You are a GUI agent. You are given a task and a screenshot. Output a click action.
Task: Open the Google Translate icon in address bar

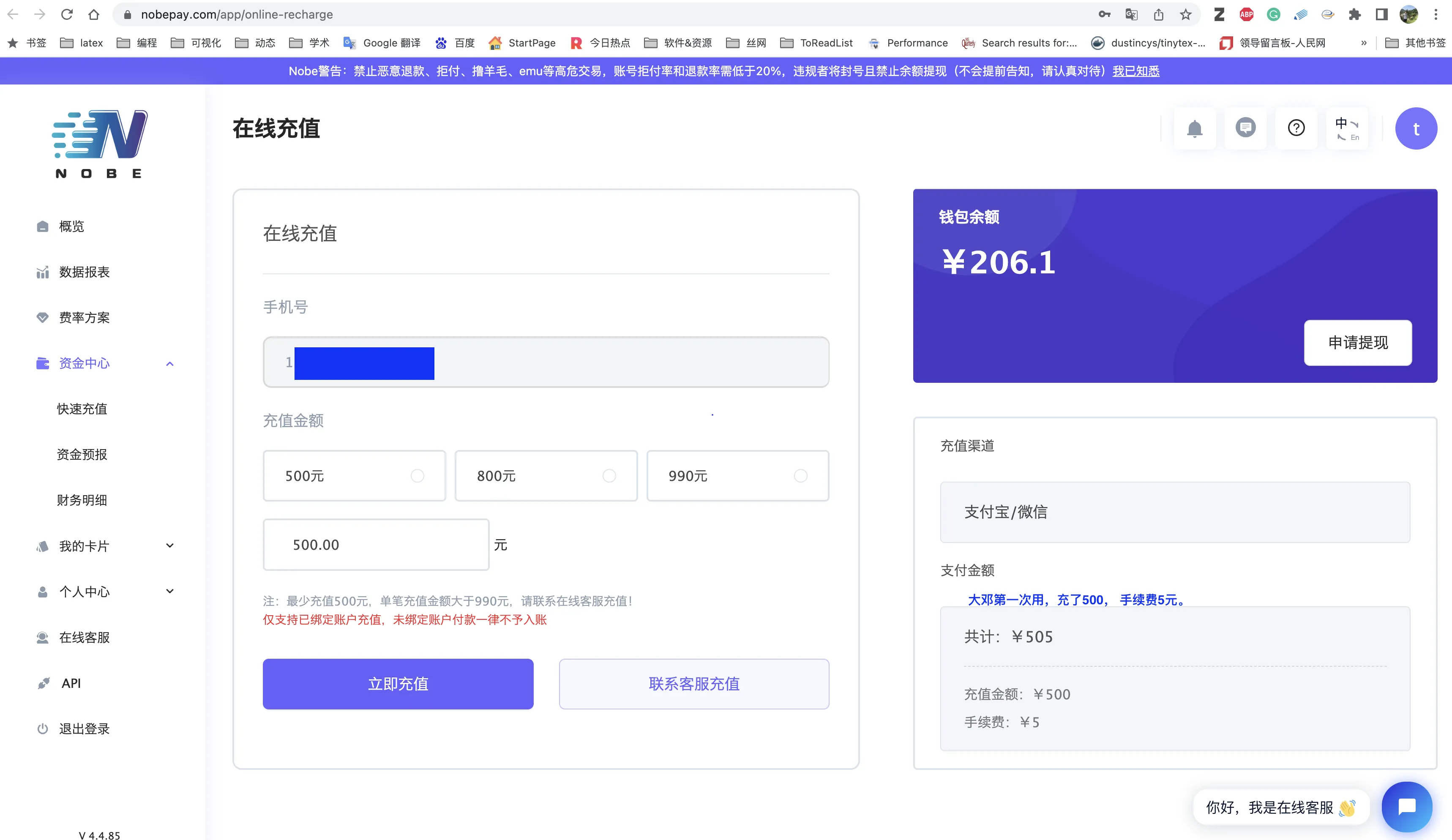tap(1131, 14)
